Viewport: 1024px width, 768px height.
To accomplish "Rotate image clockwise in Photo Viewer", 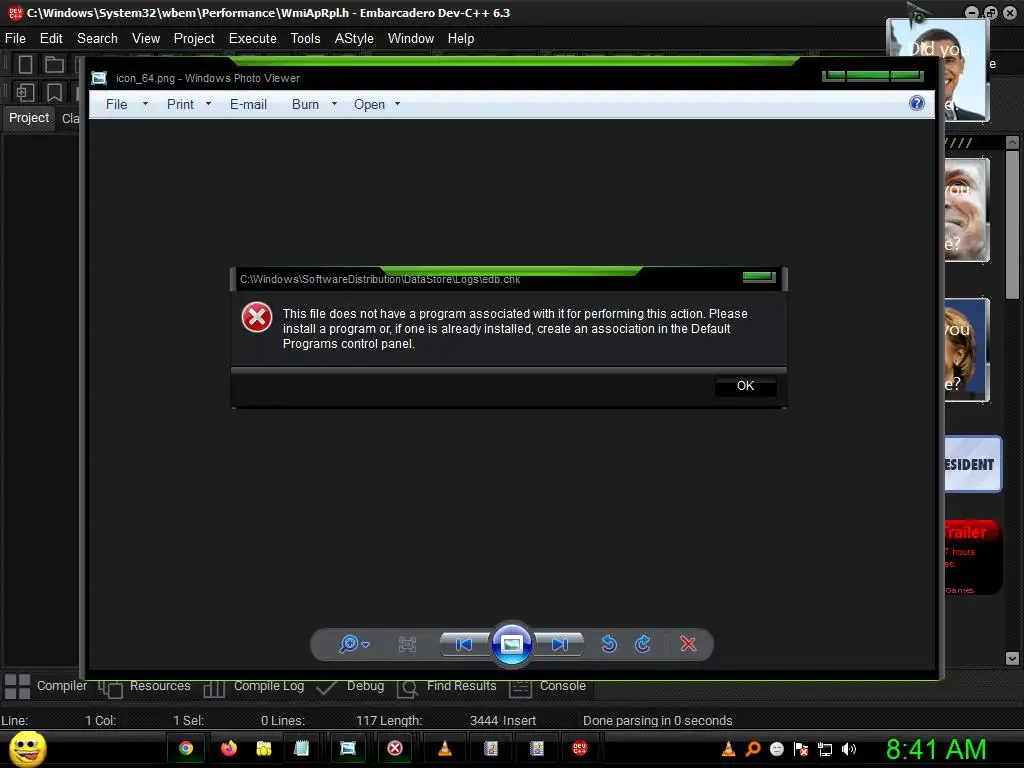I will point(643,644).
